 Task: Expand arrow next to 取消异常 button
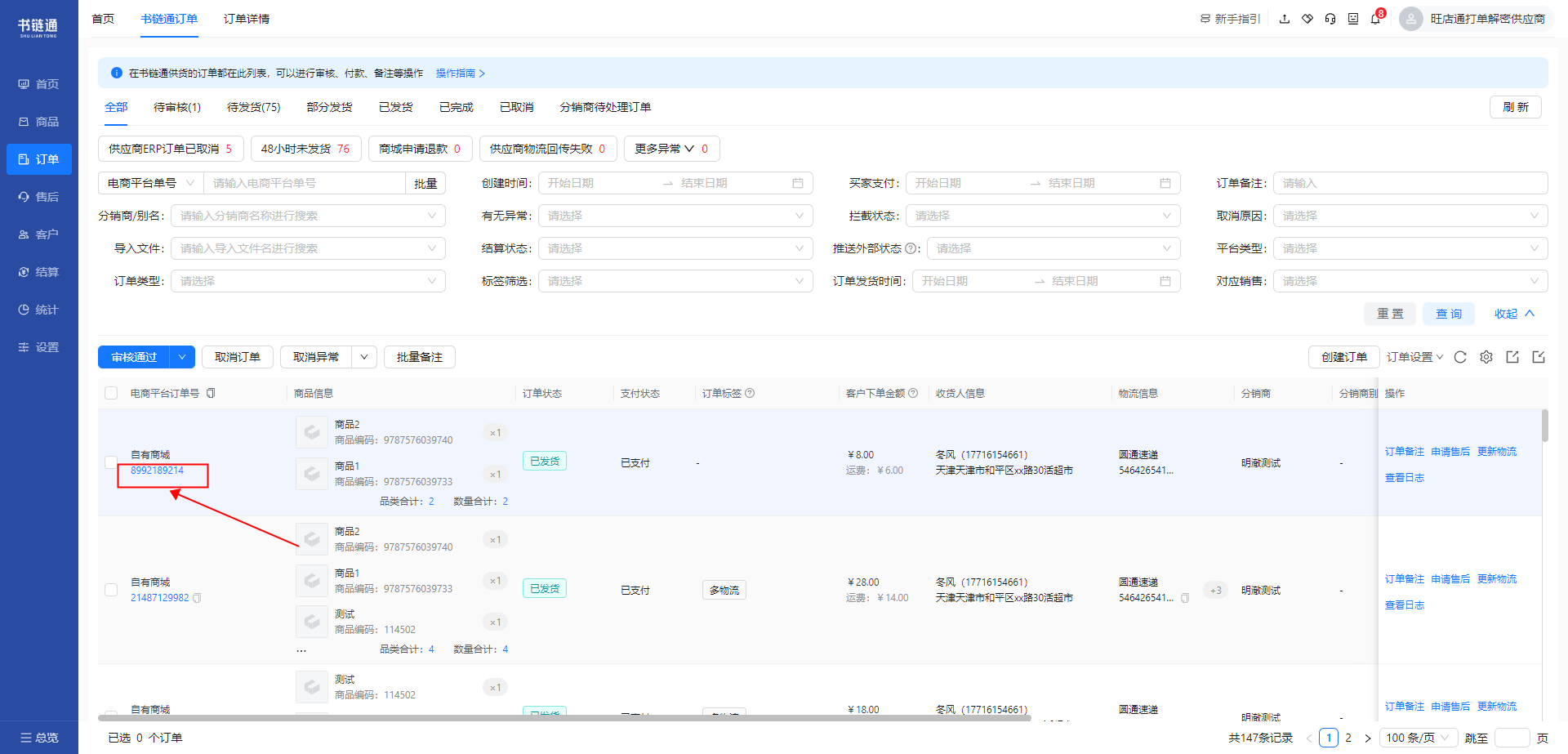click(364, 357)
